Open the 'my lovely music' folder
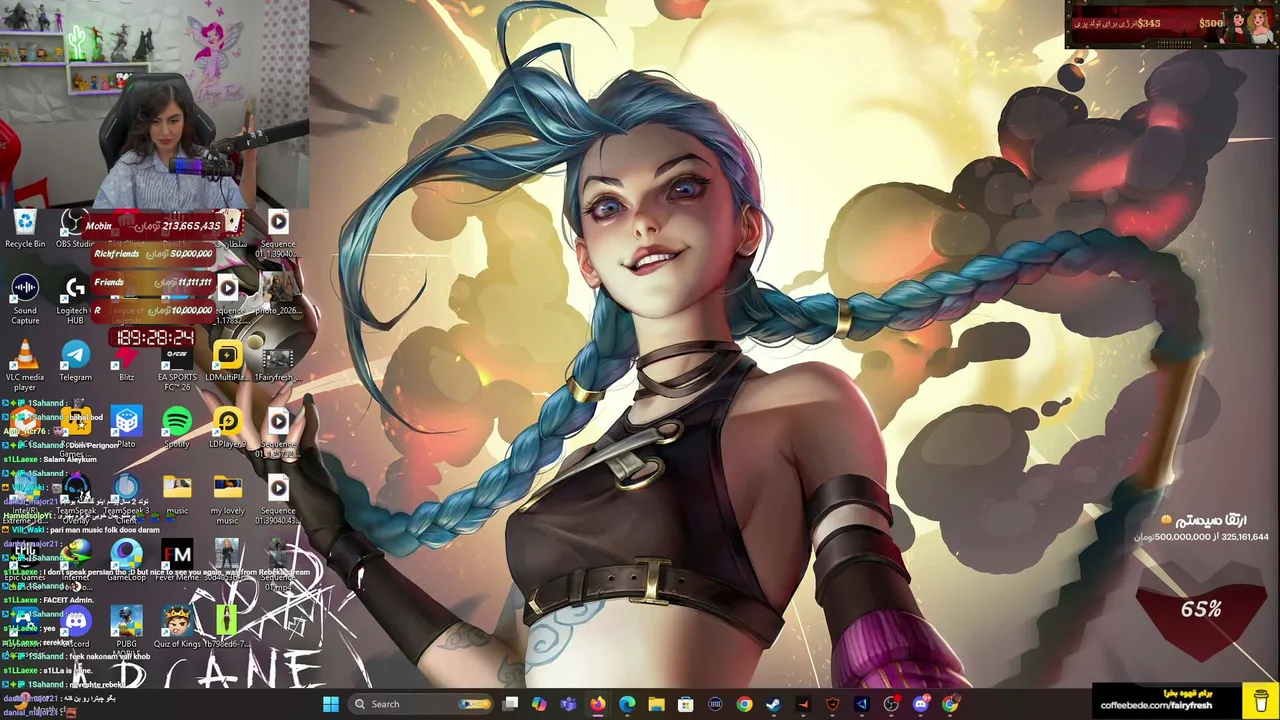 point(227,499)
